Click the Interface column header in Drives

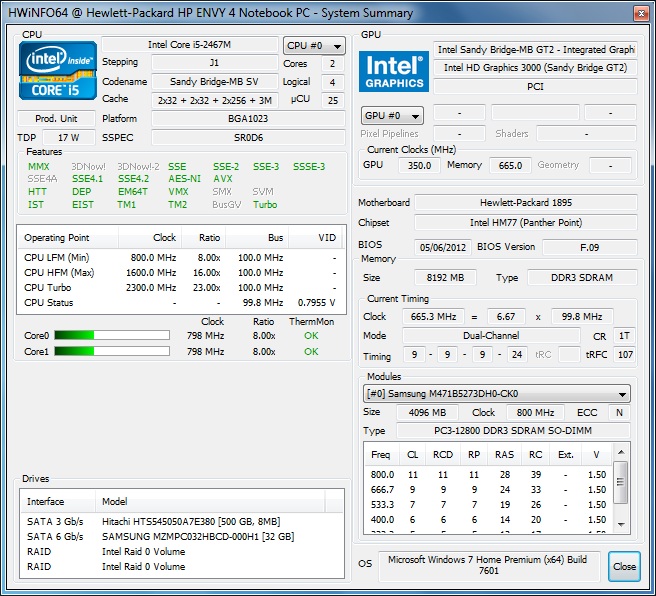58,501
